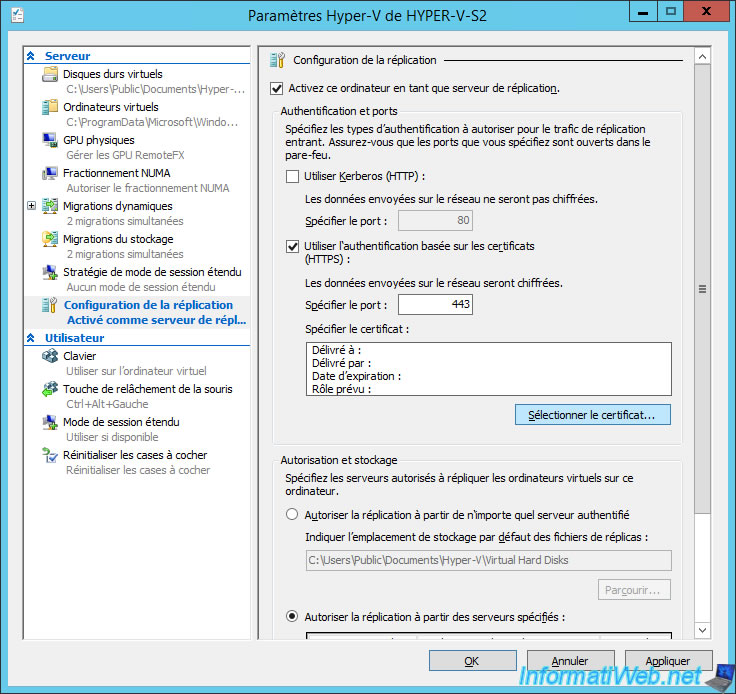Click the OK button

pyautogui.click(x=472, y=661)
